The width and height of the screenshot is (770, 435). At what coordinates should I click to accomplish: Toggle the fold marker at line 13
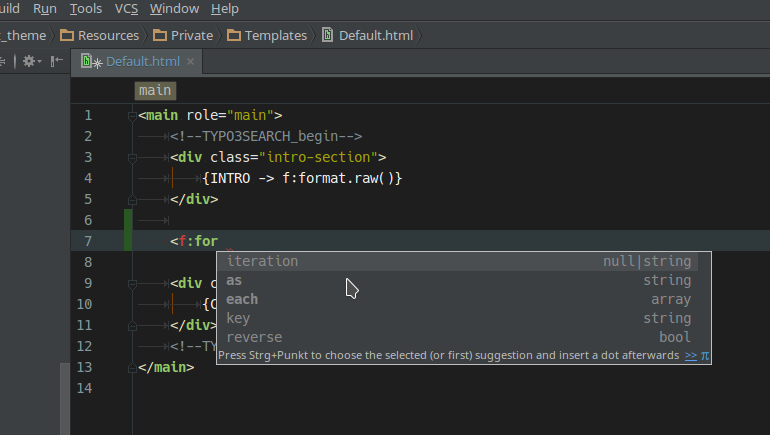132,367
